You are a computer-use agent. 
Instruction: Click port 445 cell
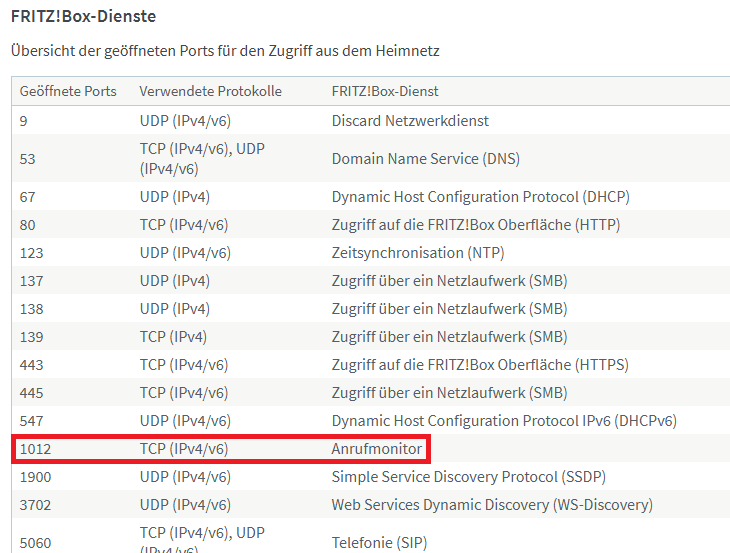[31, 393]
